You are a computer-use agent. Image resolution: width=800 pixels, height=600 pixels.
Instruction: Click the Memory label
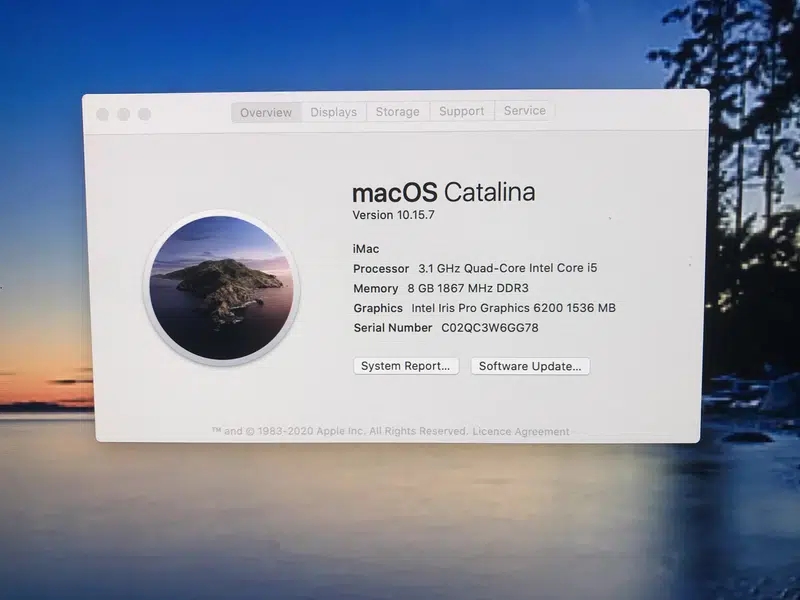click(376, 289)
